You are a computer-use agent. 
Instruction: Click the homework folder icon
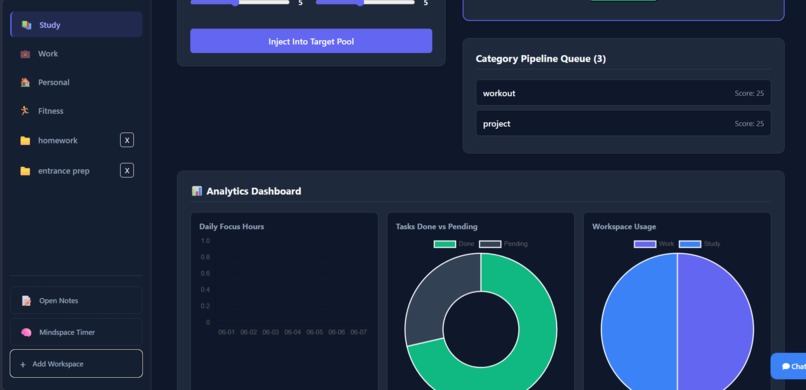(25, 140)
